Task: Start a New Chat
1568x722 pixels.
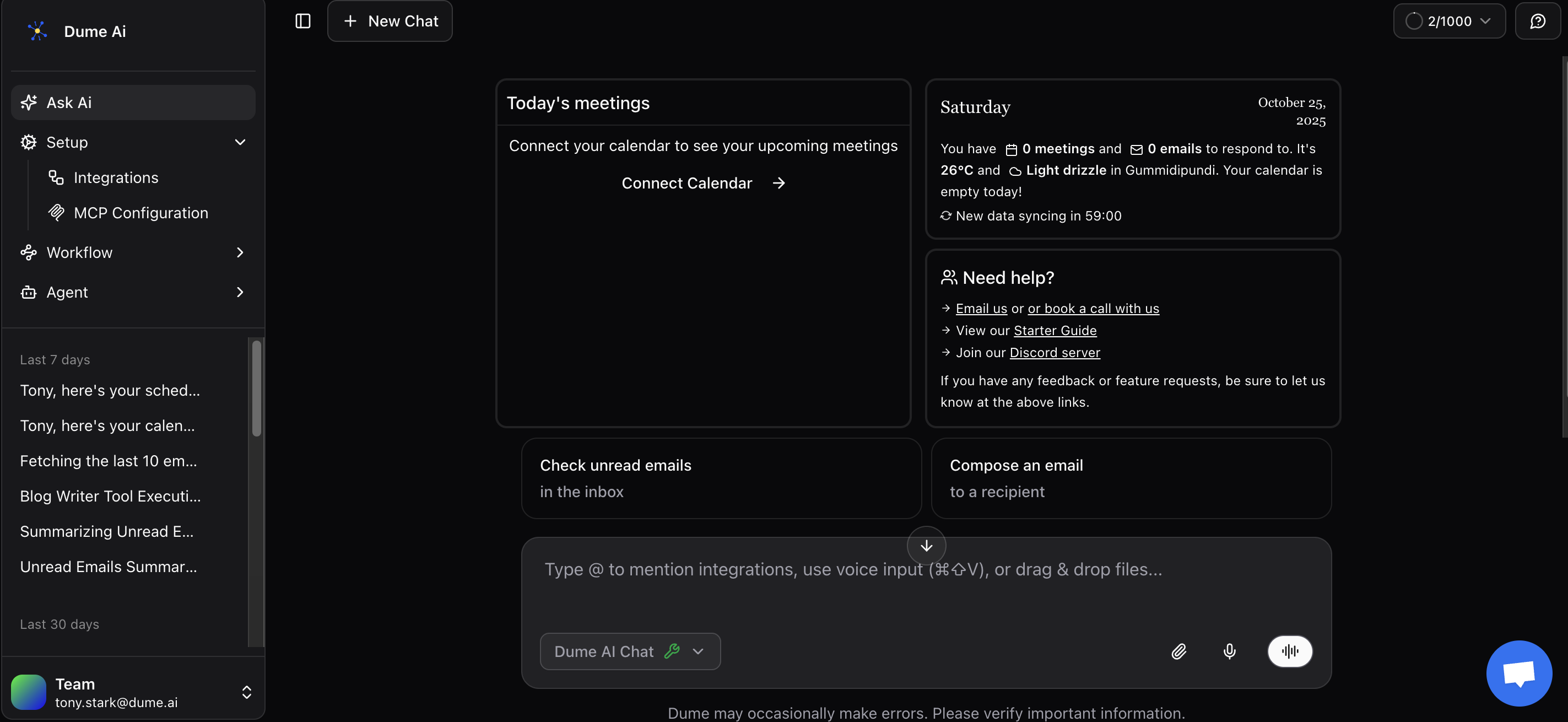Action: 390,21
